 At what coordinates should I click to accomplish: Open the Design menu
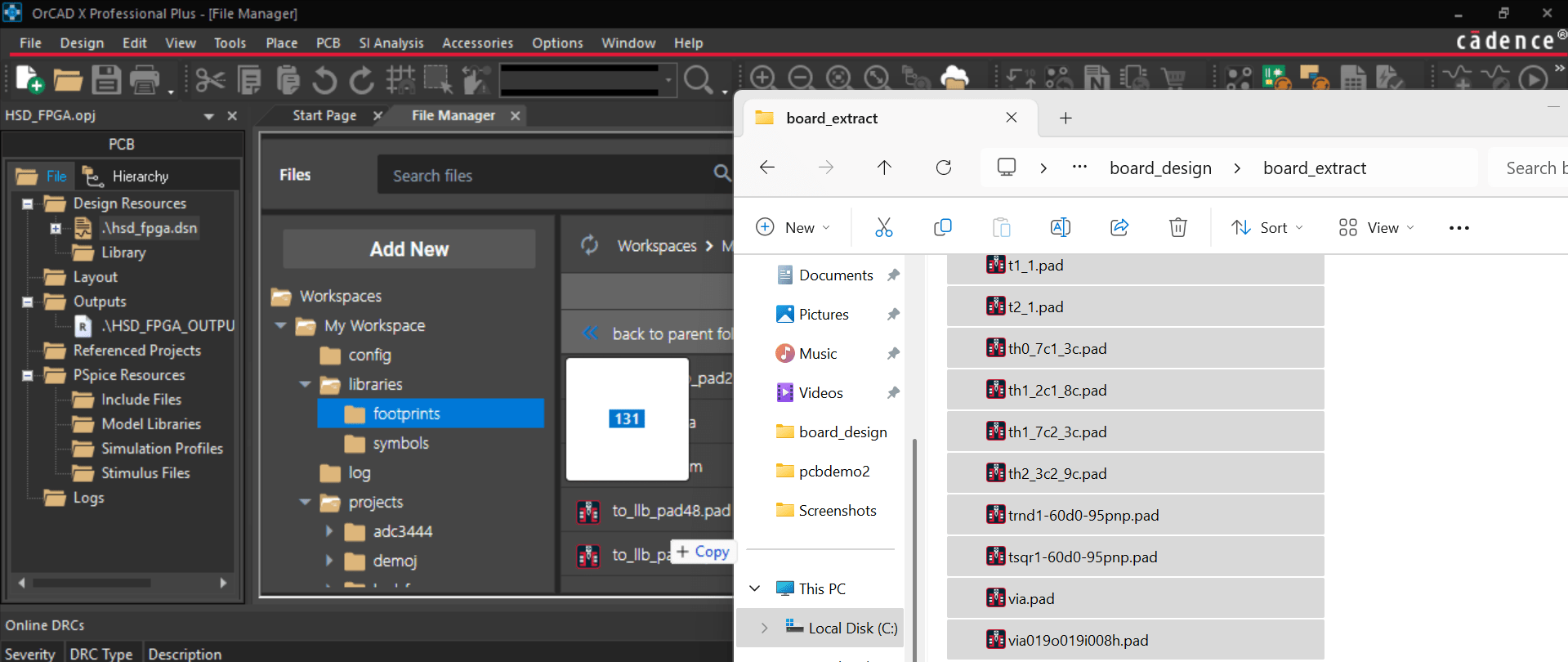click(82, 42)
